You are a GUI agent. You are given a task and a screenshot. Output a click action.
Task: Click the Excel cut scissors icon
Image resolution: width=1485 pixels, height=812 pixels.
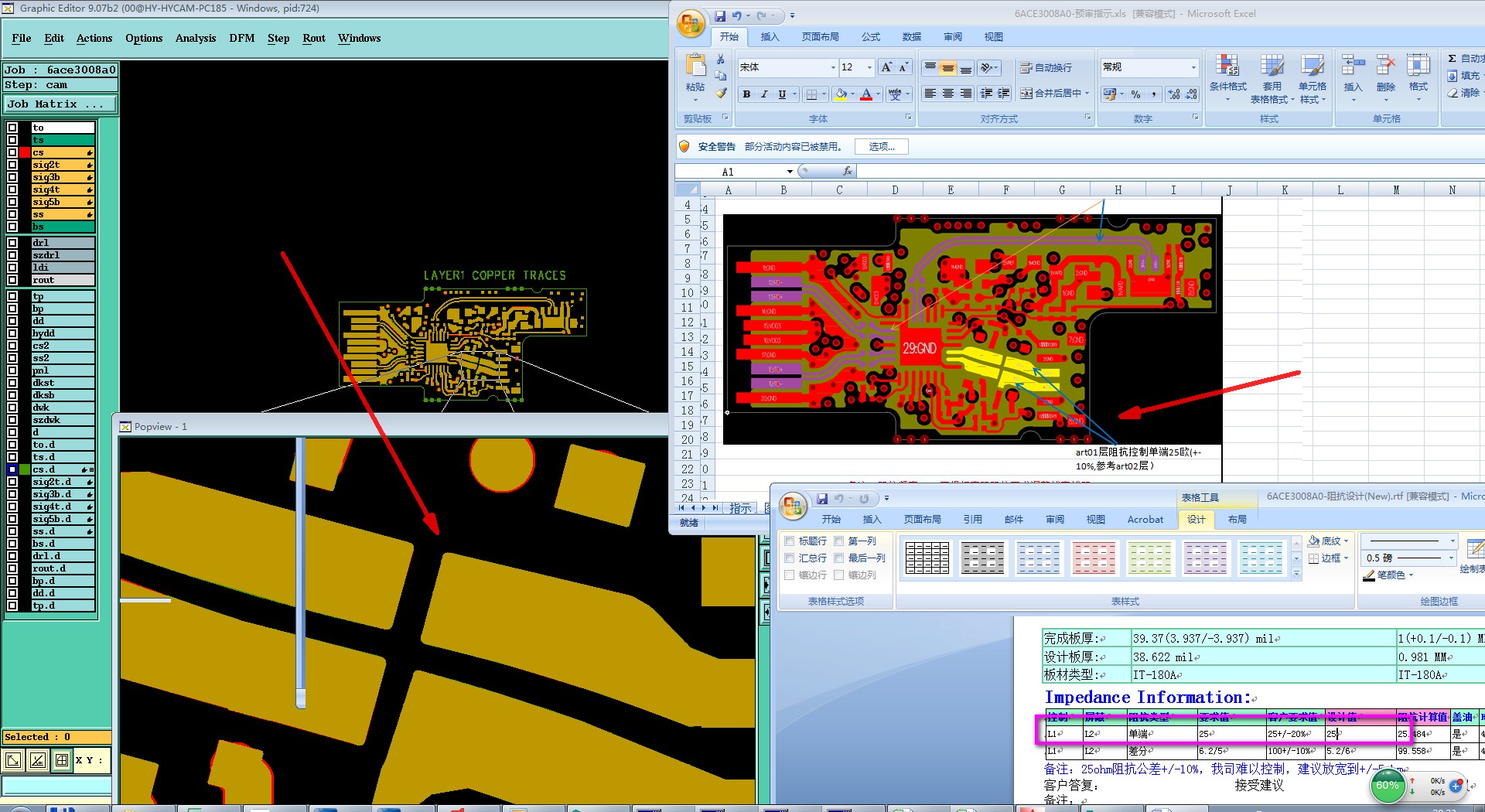coord(721,60)
